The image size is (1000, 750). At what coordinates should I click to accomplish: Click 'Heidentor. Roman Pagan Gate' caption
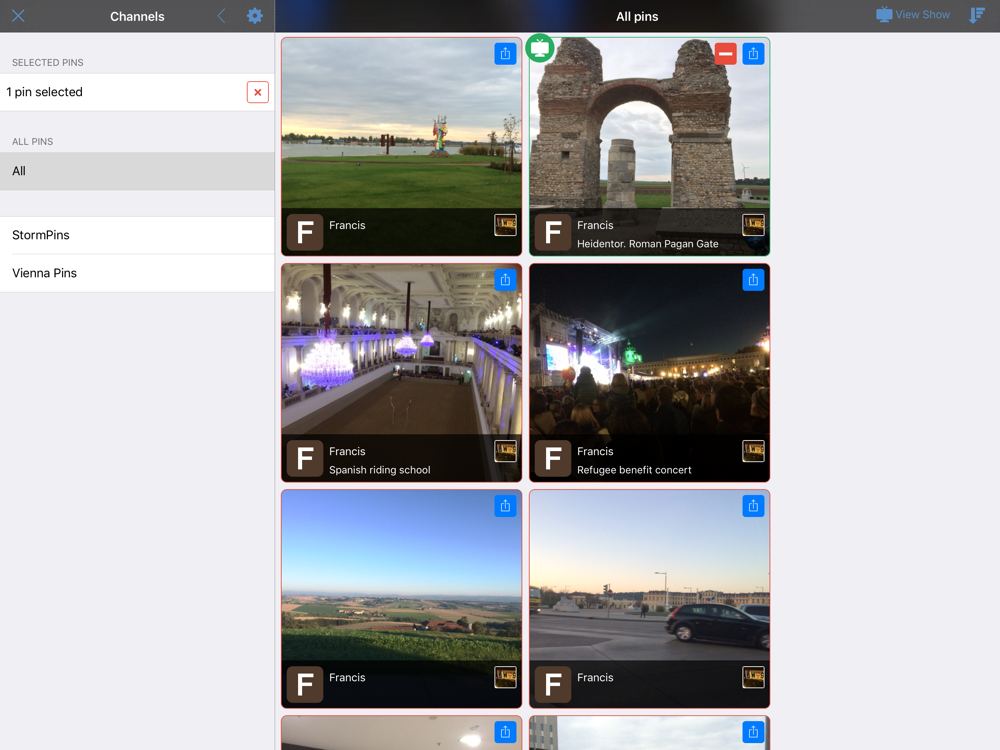pyautogui.click(x=647, y=244)
